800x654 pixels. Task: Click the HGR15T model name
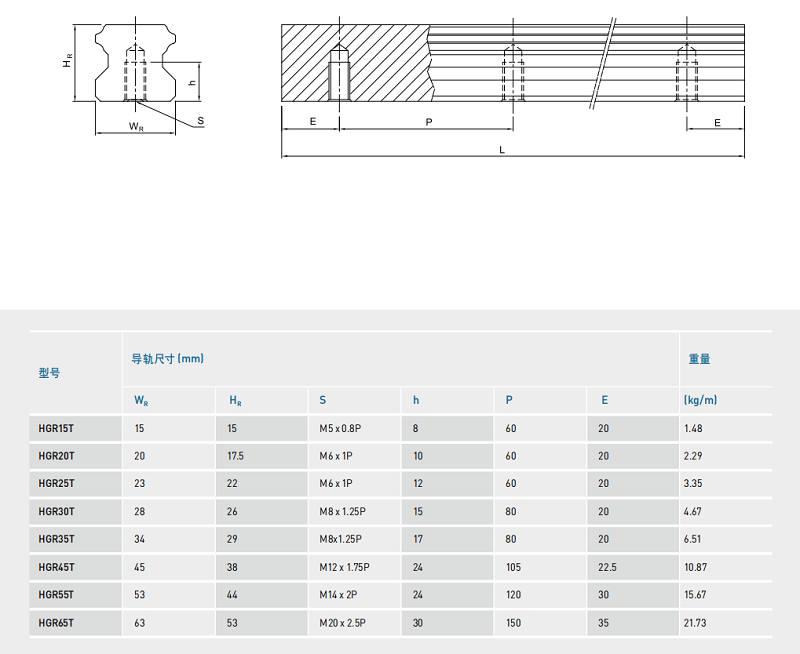point(56,429)
